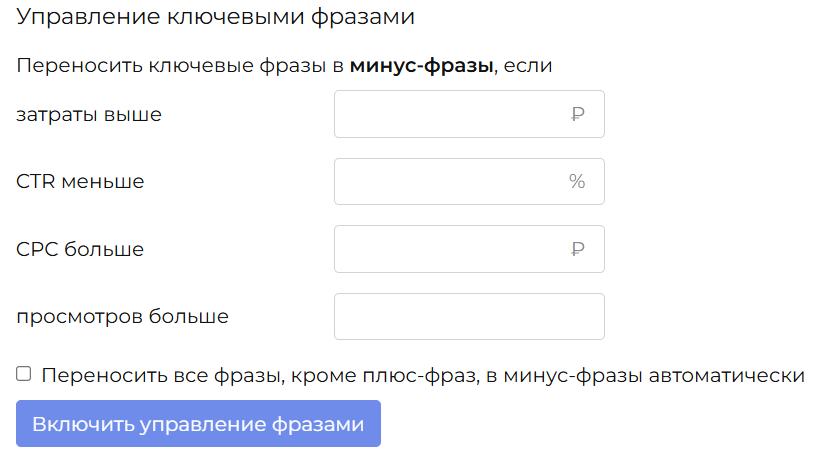Click the просмотров больше label
This screenshot has width=815, height=461.
click(123, 317)
